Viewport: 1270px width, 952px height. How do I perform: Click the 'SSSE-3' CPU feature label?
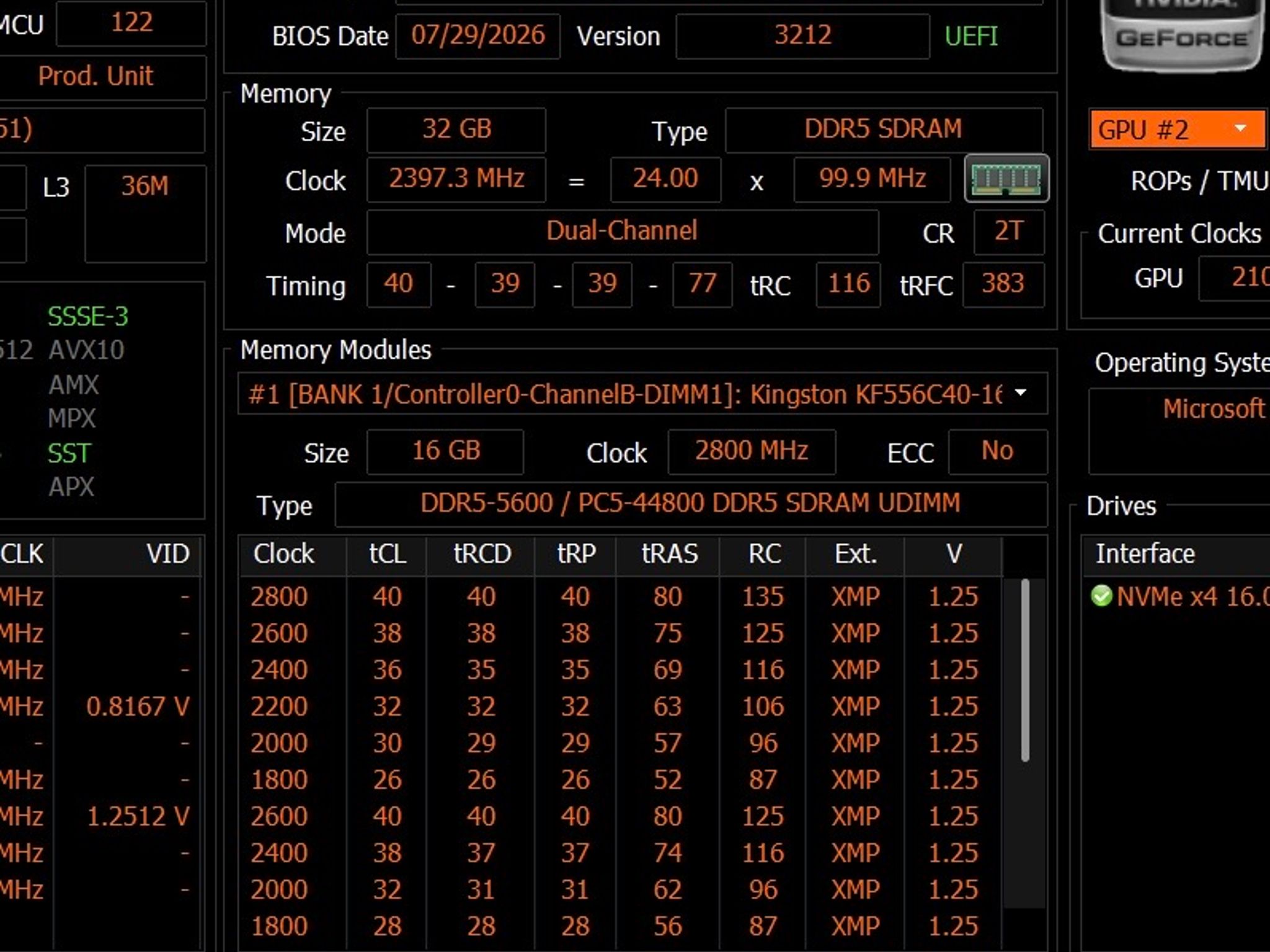click(x=88, y=317)
